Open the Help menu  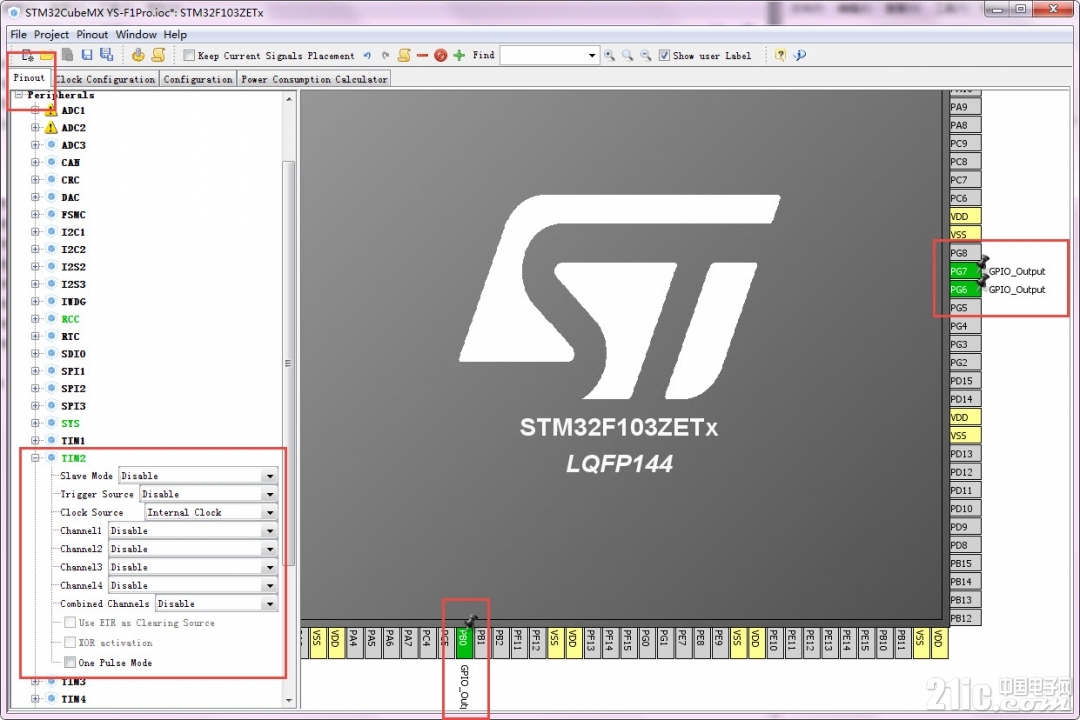coord(175,34)
